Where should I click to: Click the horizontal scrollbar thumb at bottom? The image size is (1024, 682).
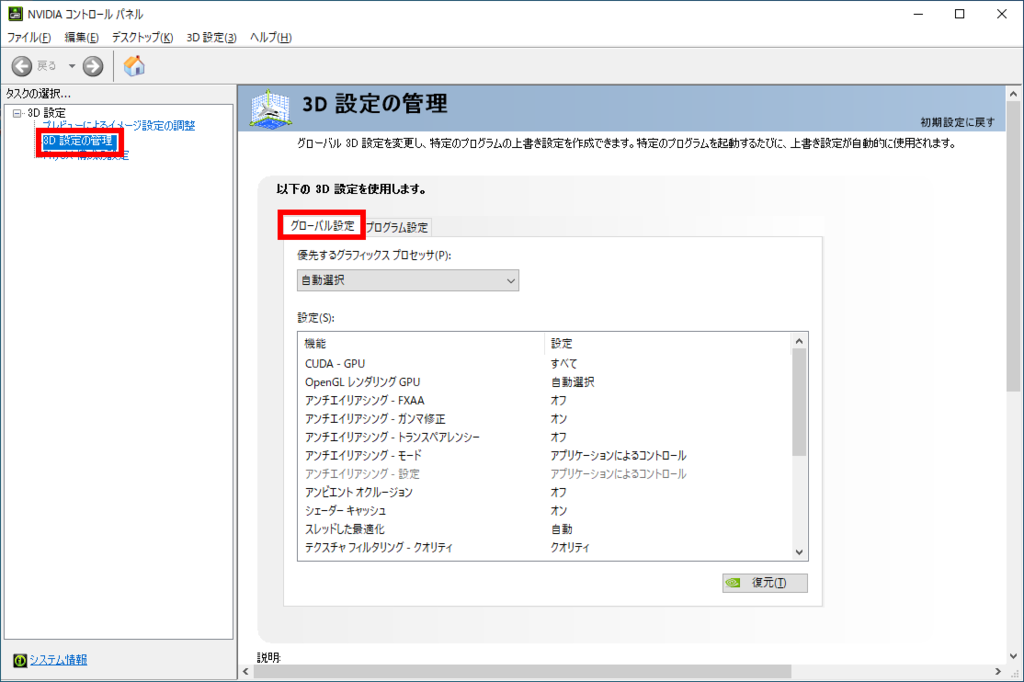coord(522,672)
